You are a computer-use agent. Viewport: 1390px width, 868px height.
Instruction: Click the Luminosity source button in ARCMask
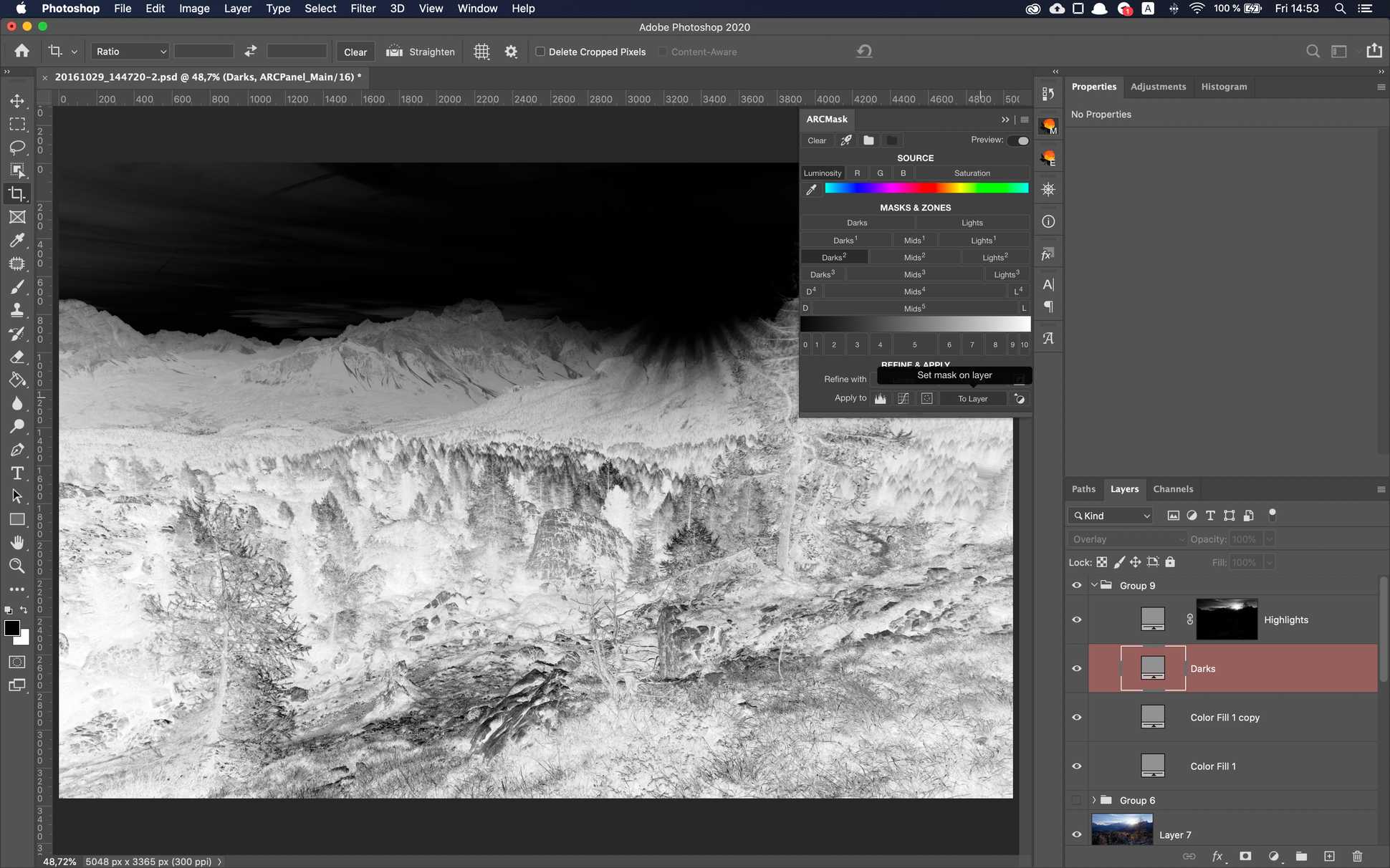click(x=822, y=173)
